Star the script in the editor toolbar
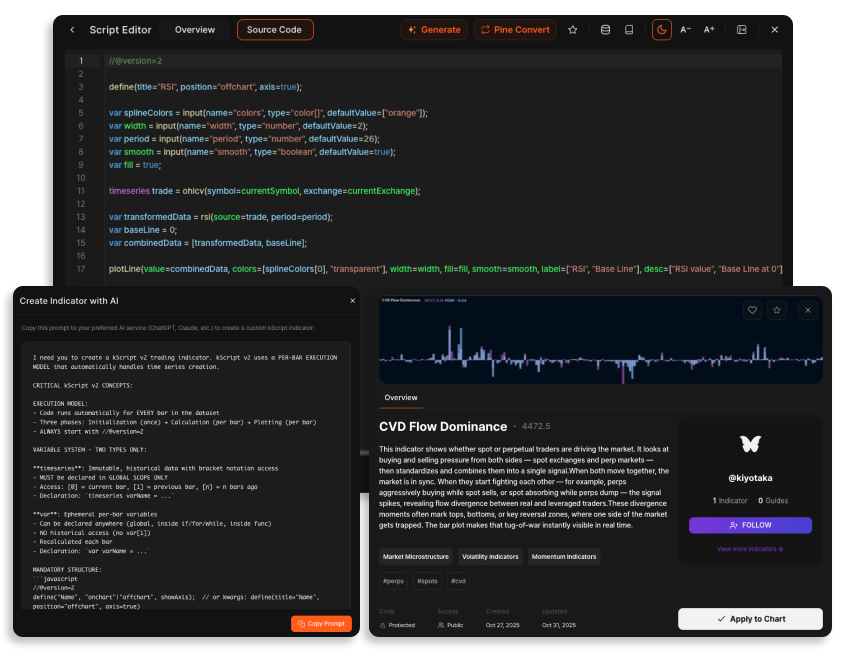The image size is (845, 651). [x=573, y=30]
